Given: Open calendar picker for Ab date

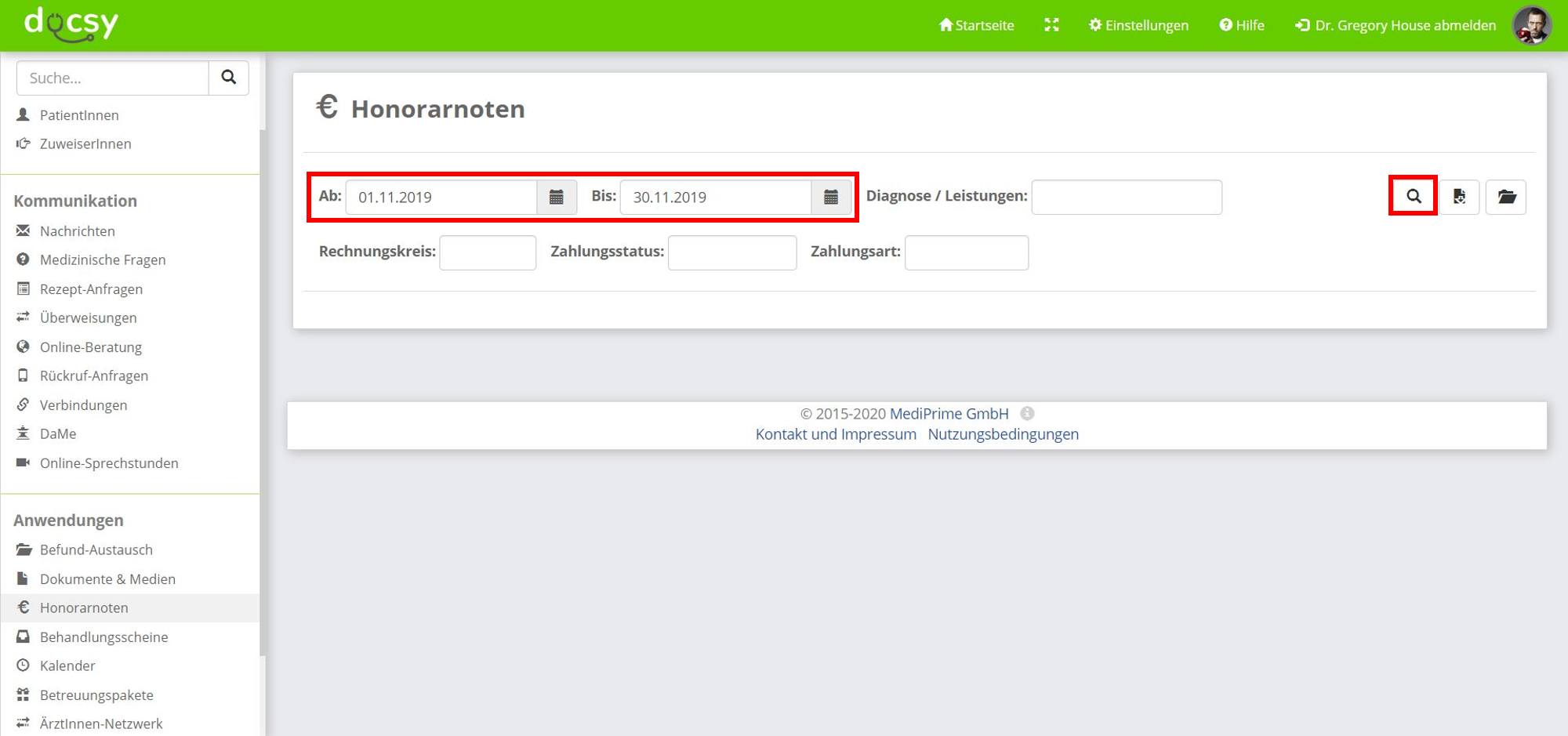Looking at the screenshot, I should 557,198.
